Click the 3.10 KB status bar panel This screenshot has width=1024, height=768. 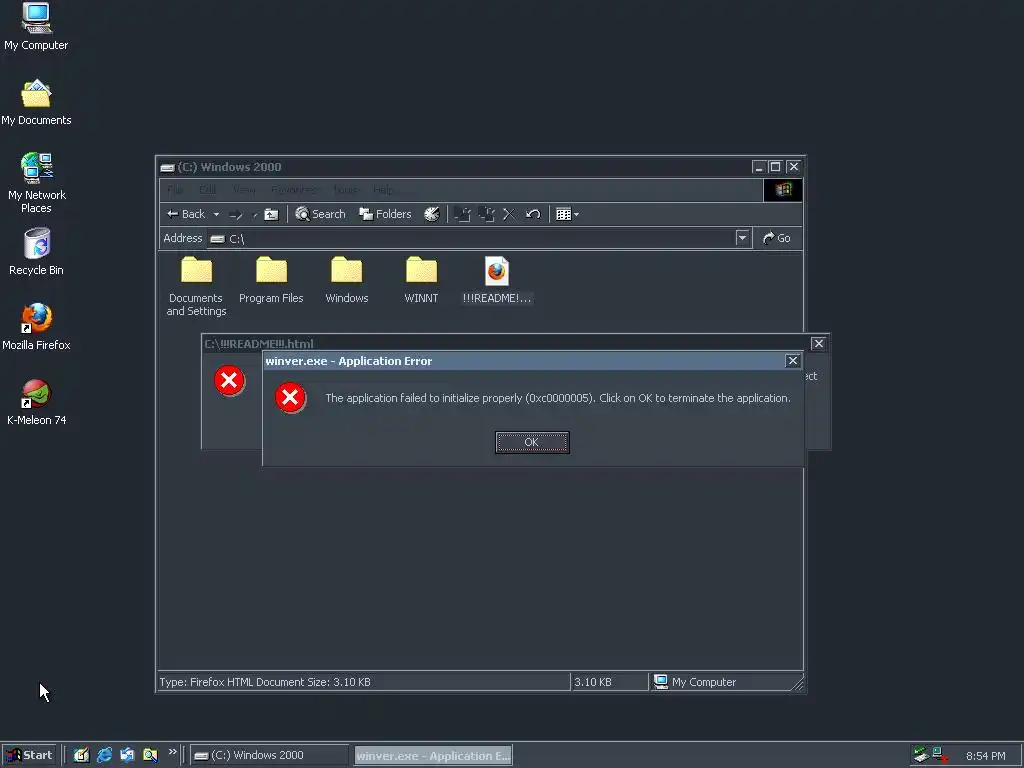point(609,682)
